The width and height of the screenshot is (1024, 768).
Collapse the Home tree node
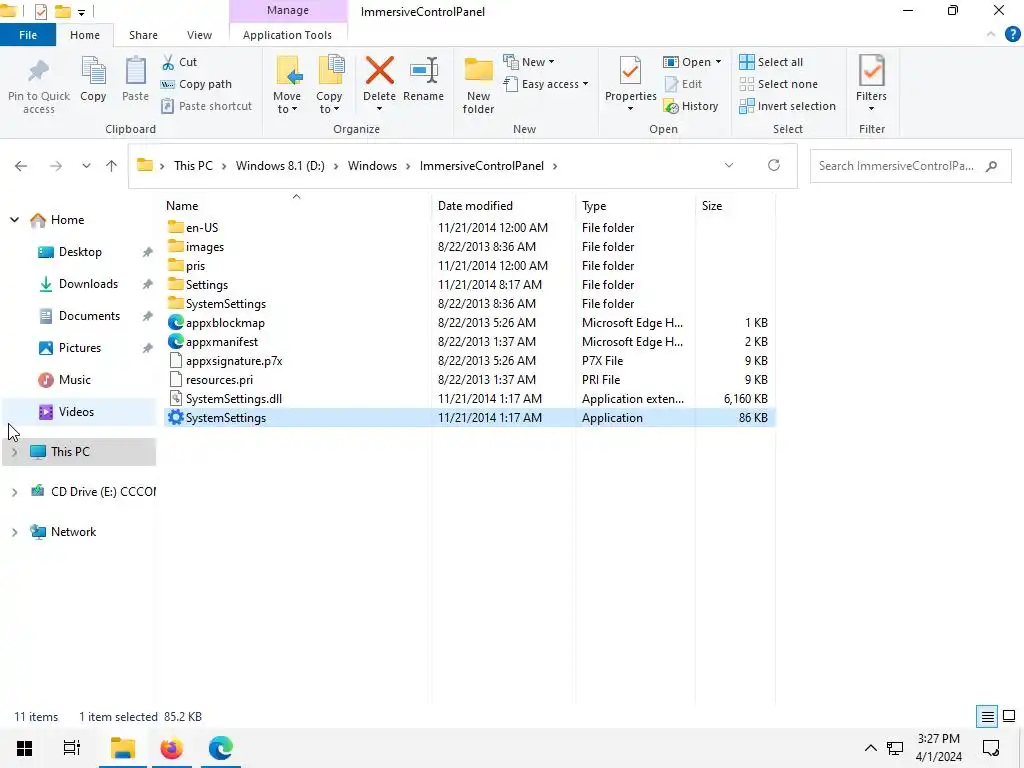click(x=14, y=220)
